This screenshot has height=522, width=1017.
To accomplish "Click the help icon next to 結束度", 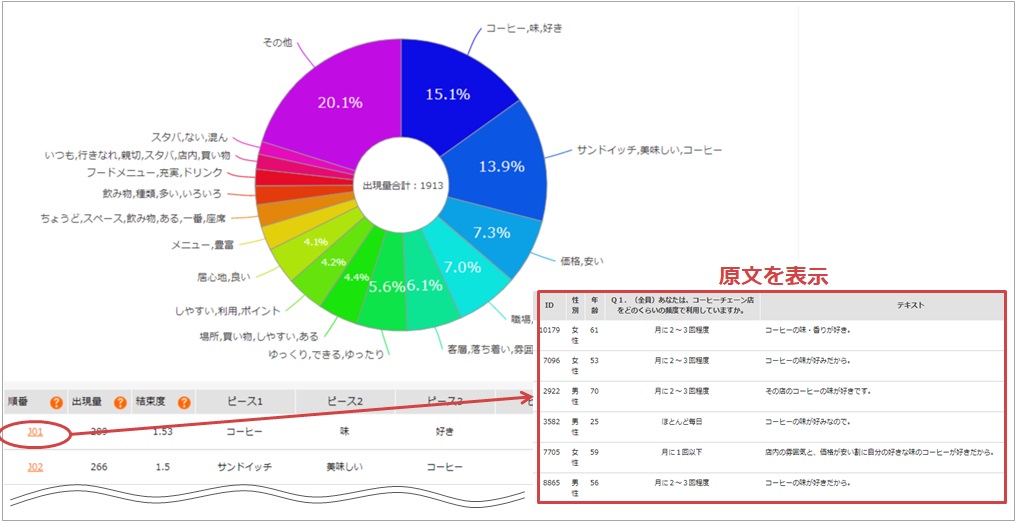I will [184, 403].
